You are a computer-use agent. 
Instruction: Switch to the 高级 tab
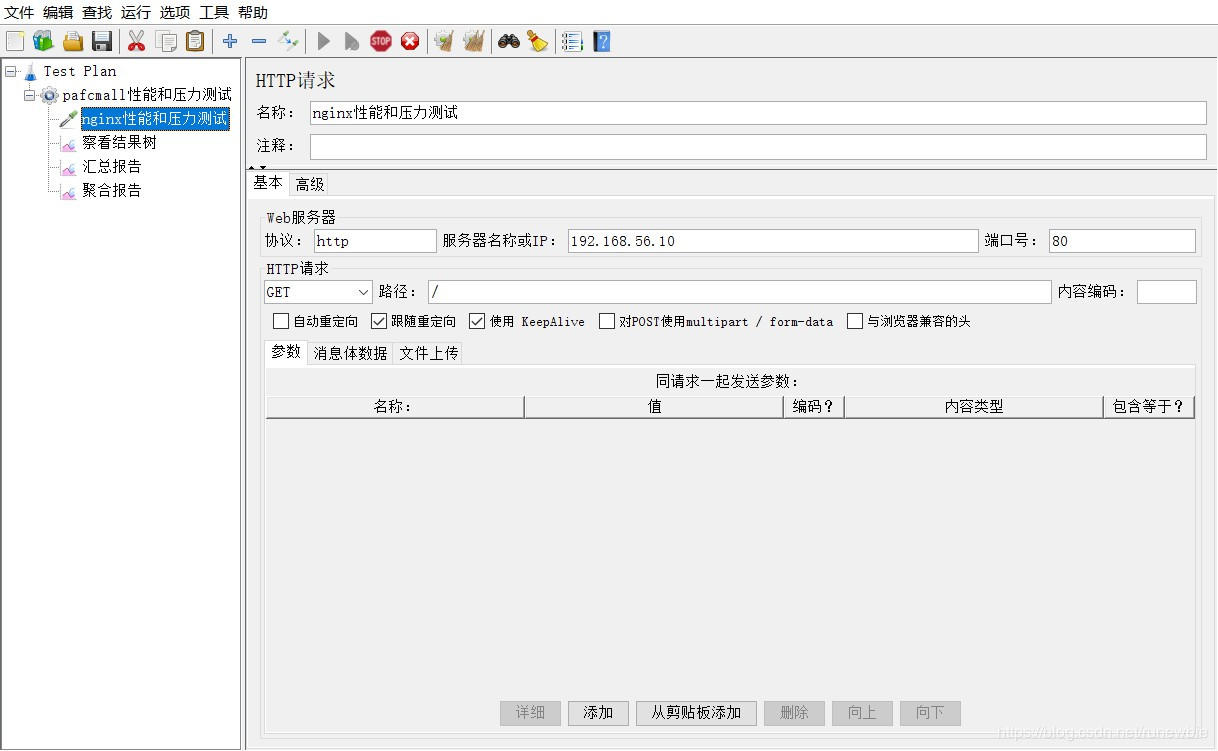pyautogui.click(x=310, y=184)
